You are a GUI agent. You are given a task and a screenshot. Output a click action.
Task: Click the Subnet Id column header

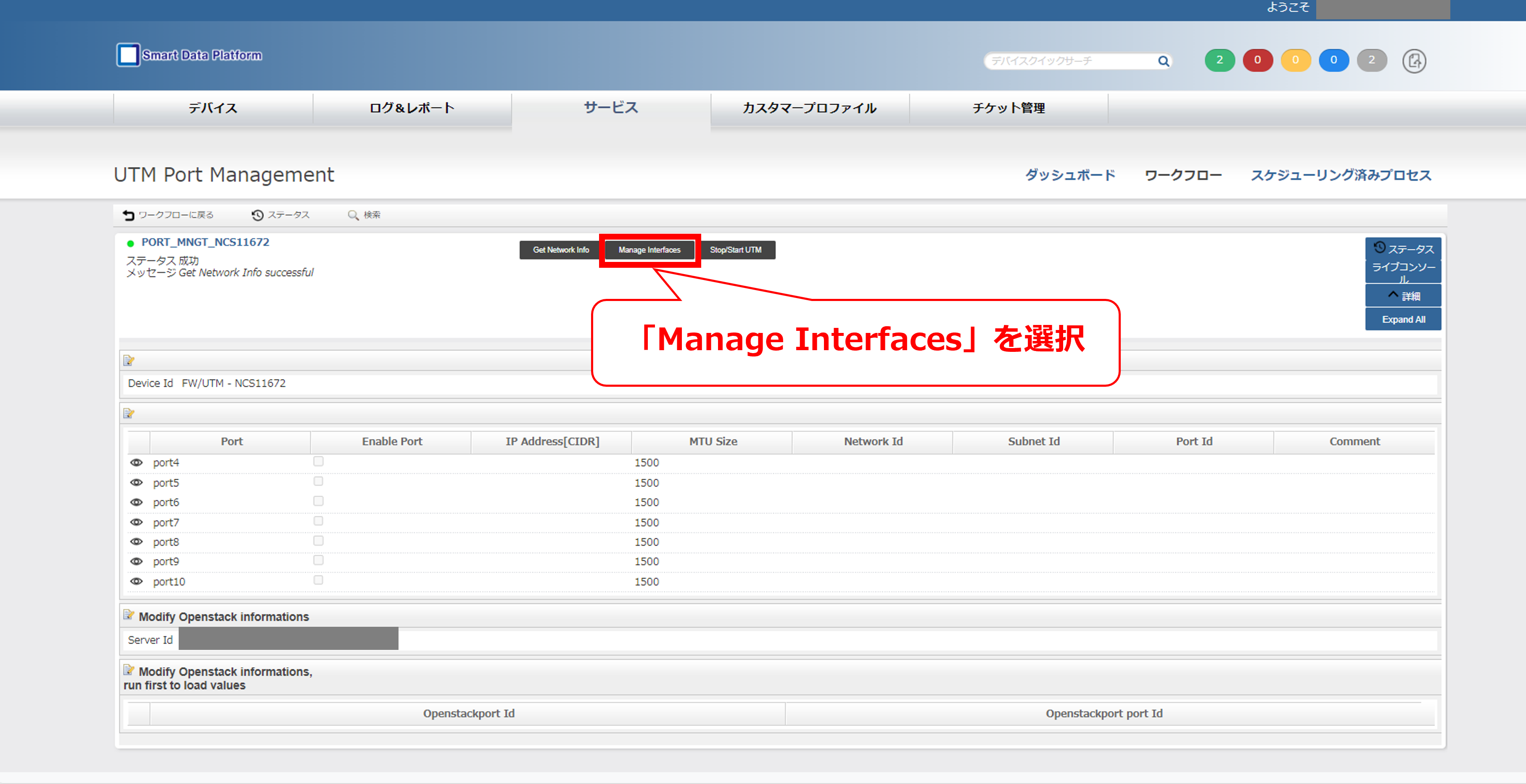1034,441
